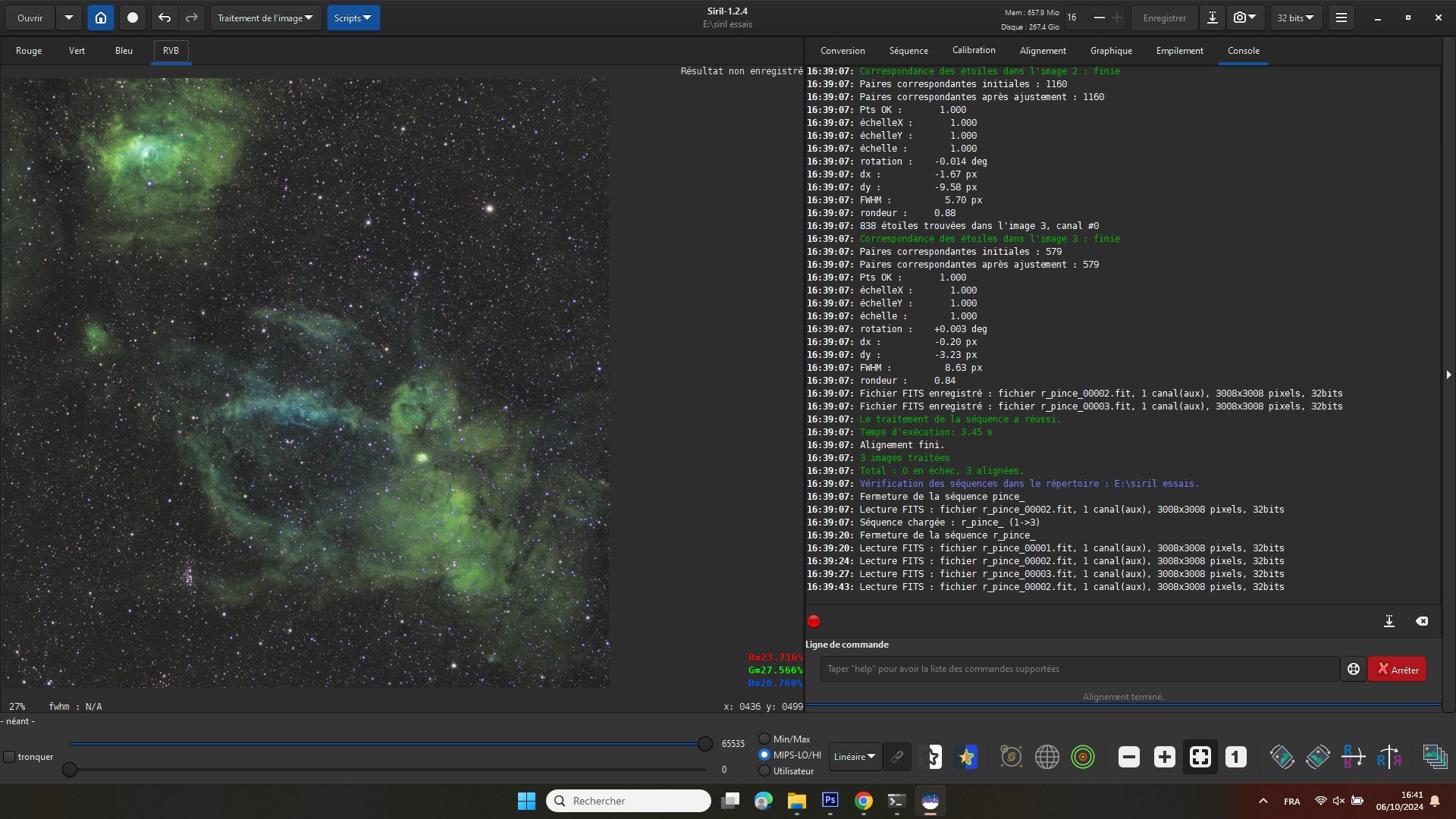Click the command line input field

(1078, 669)
